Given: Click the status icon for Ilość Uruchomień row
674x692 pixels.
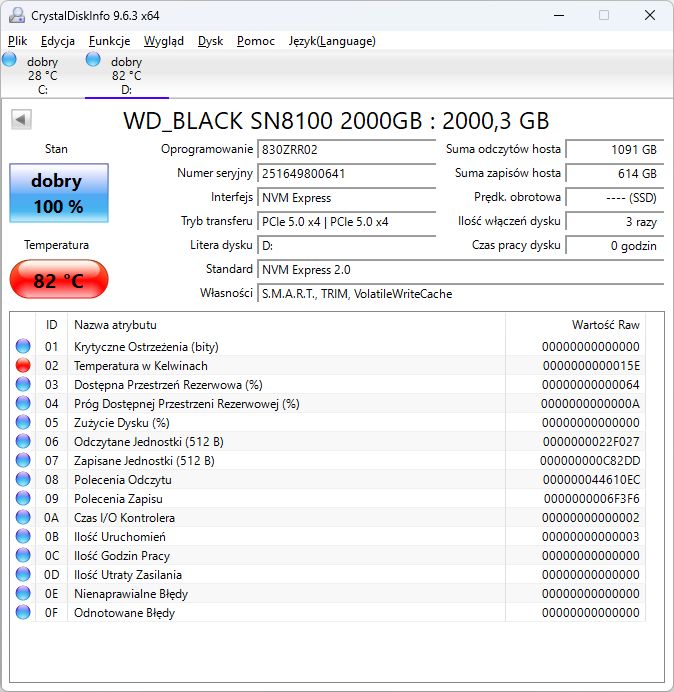Looking at the screenshot, I should tap(23, 536).
